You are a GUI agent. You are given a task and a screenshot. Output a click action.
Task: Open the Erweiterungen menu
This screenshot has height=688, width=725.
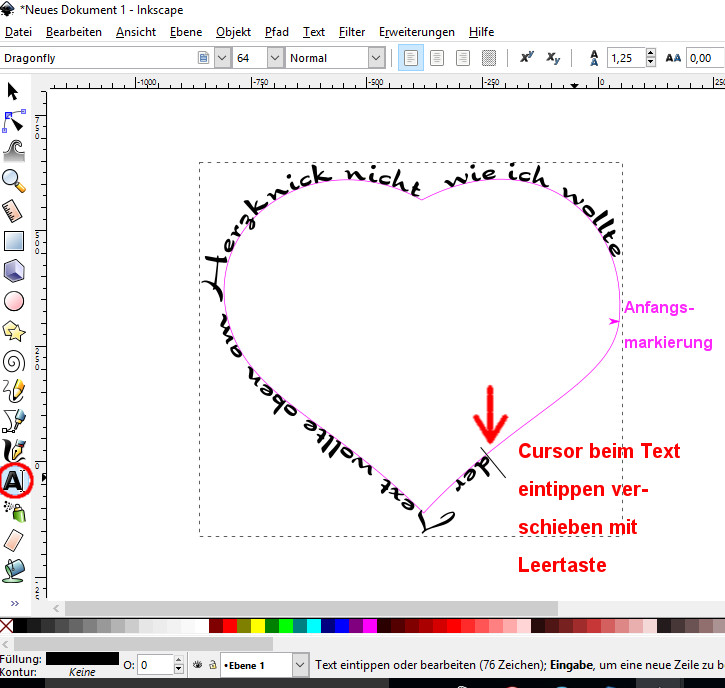click(x=417, y=32)
